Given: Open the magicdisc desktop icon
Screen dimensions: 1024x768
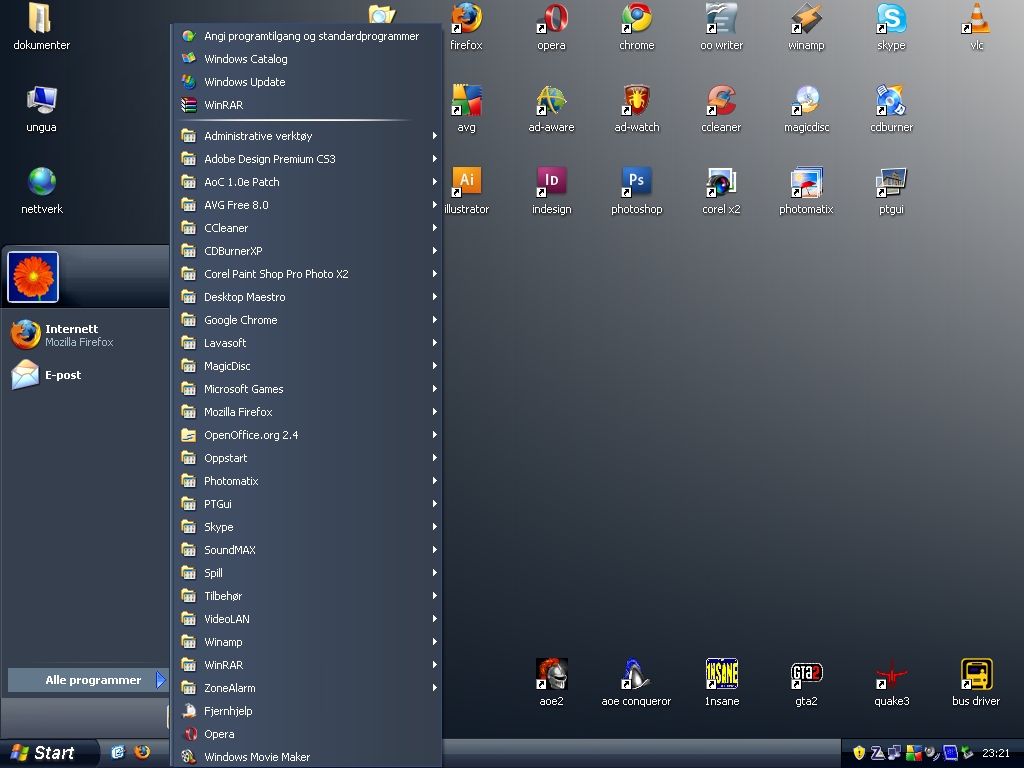Looking at the screenshot, I should coord(807,108).
